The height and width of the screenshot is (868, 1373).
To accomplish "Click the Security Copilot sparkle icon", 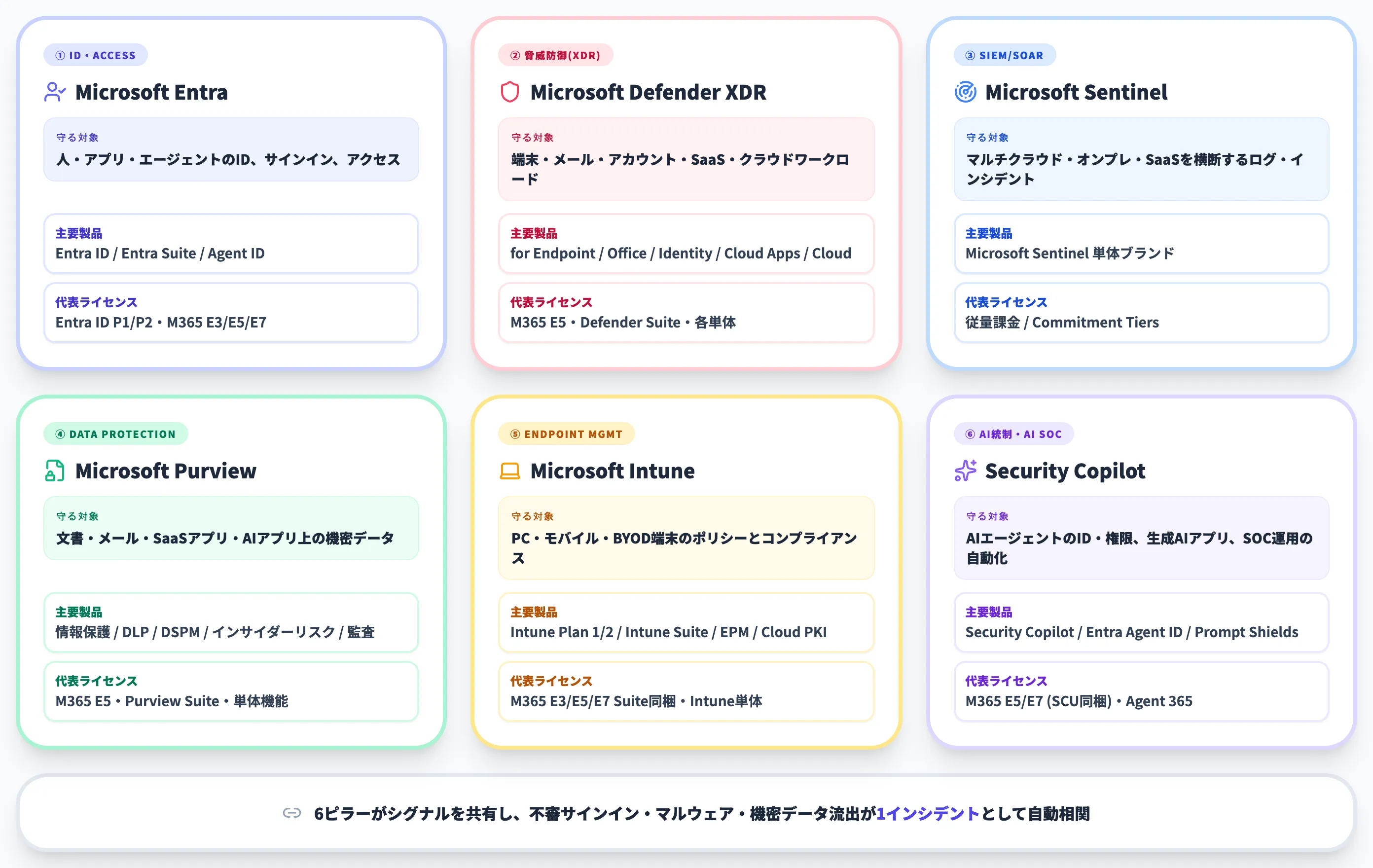I will point(965,470).
